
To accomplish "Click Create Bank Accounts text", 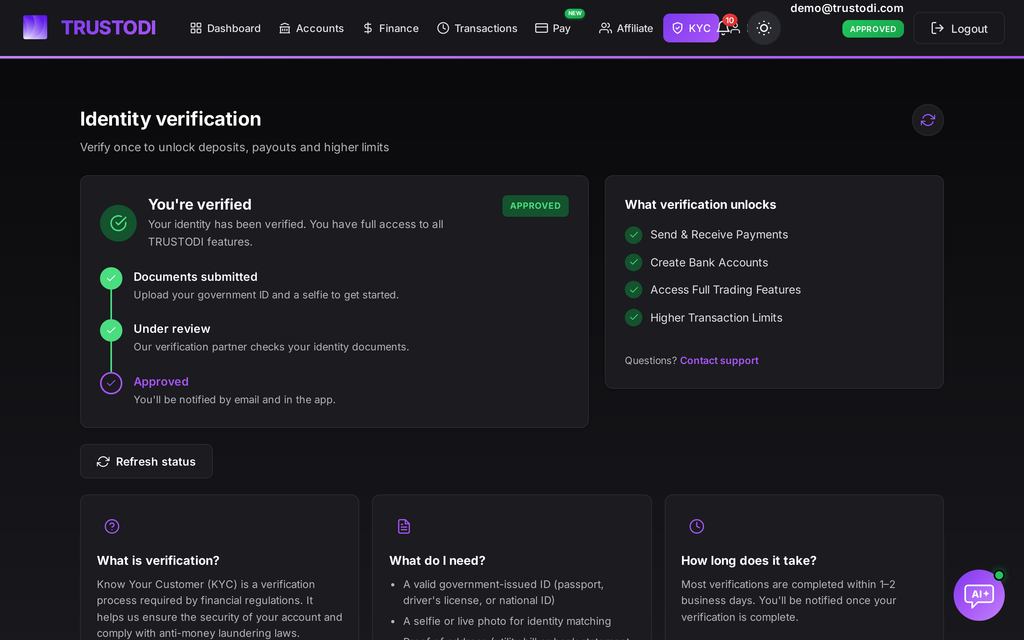I will [x=709, y=263].
